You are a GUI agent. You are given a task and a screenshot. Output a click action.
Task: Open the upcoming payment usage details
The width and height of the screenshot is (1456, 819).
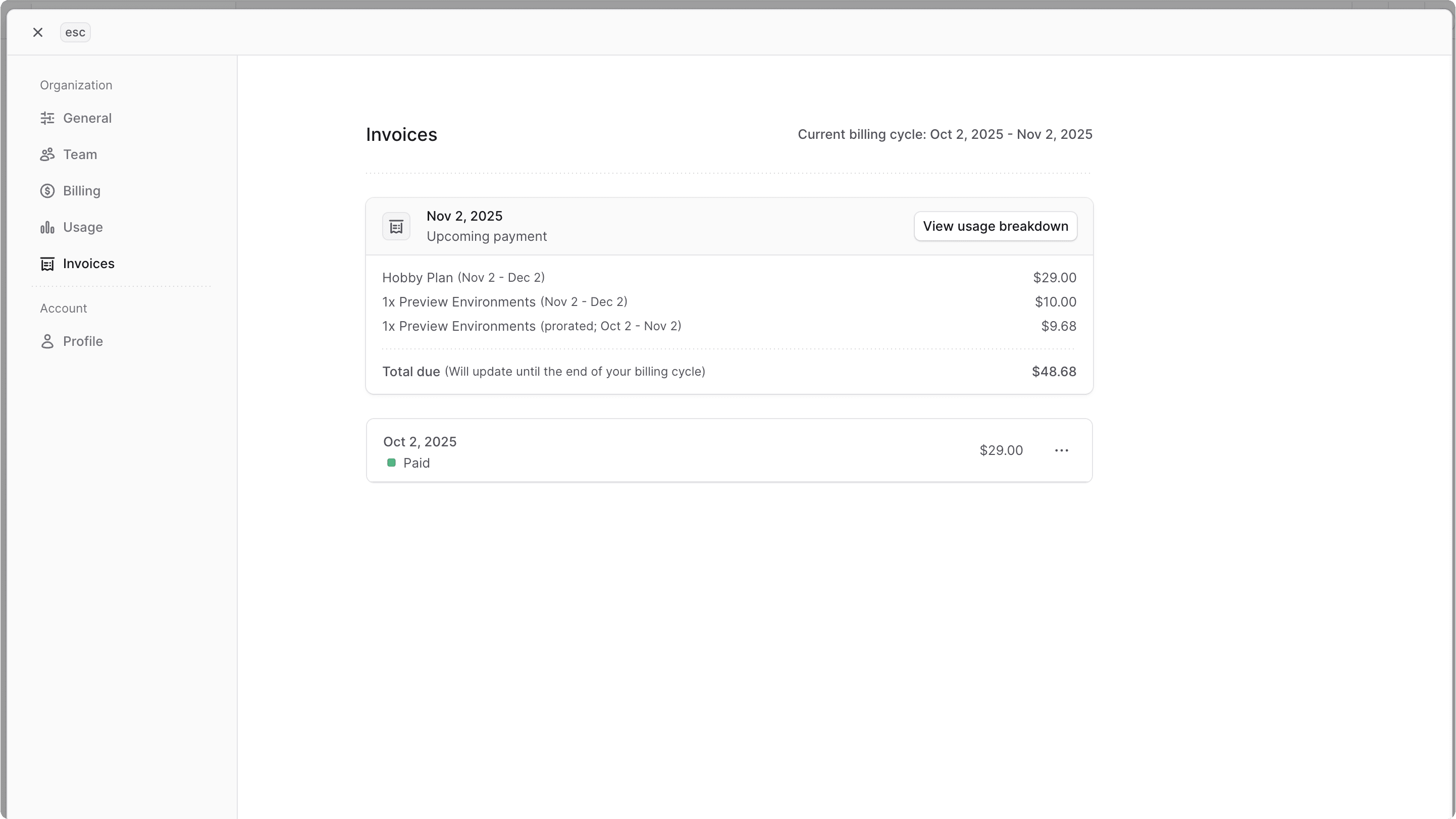coord(995,226)
